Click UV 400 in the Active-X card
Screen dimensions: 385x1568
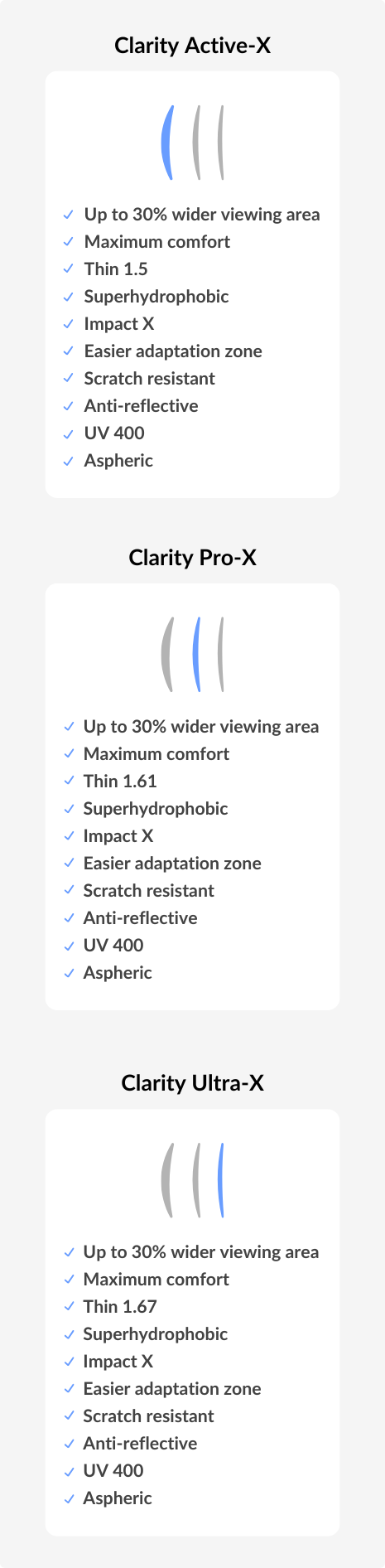click(114, 433)
